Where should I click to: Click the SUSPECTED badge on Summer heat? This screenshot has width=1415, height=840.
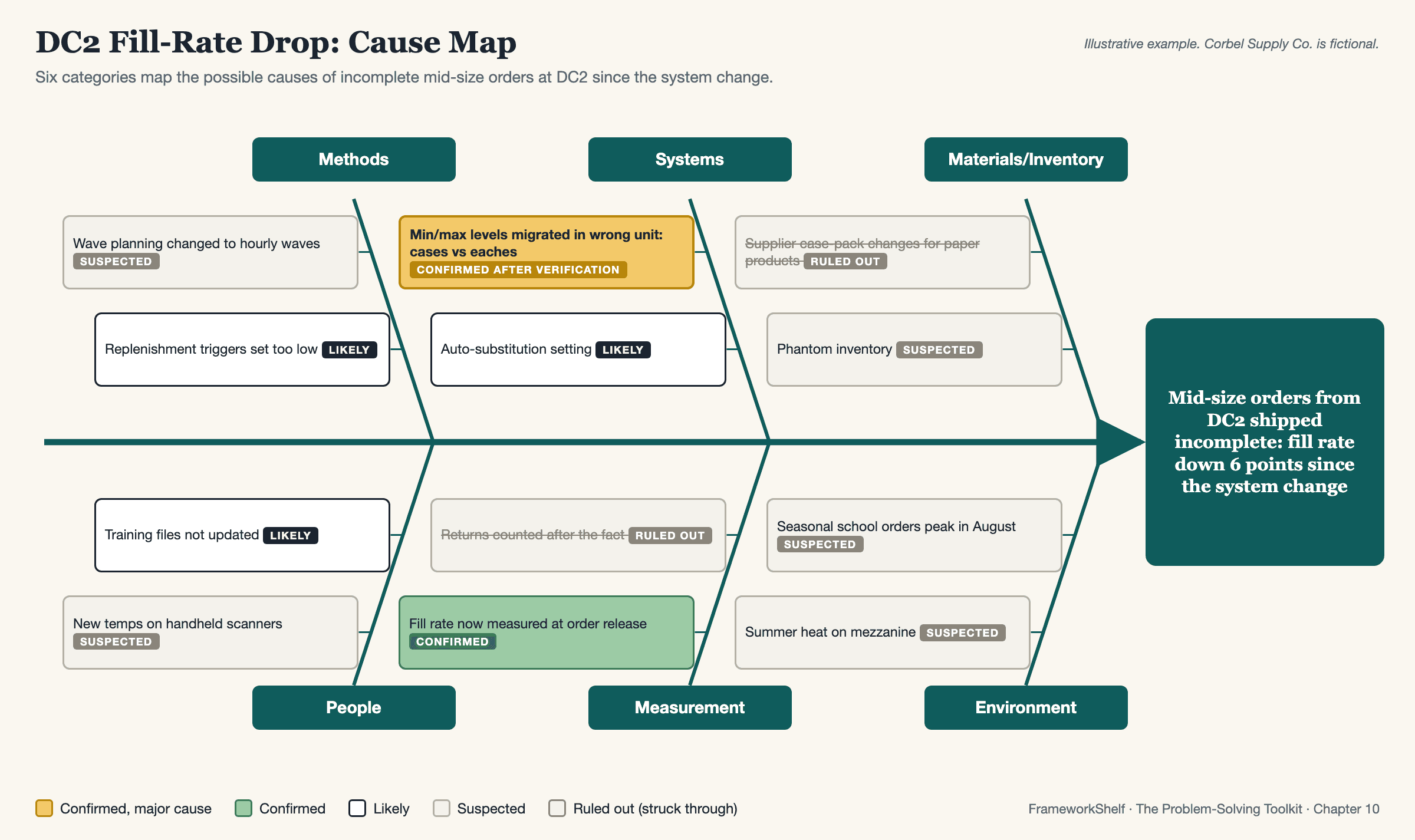click(x=963, y=633)
